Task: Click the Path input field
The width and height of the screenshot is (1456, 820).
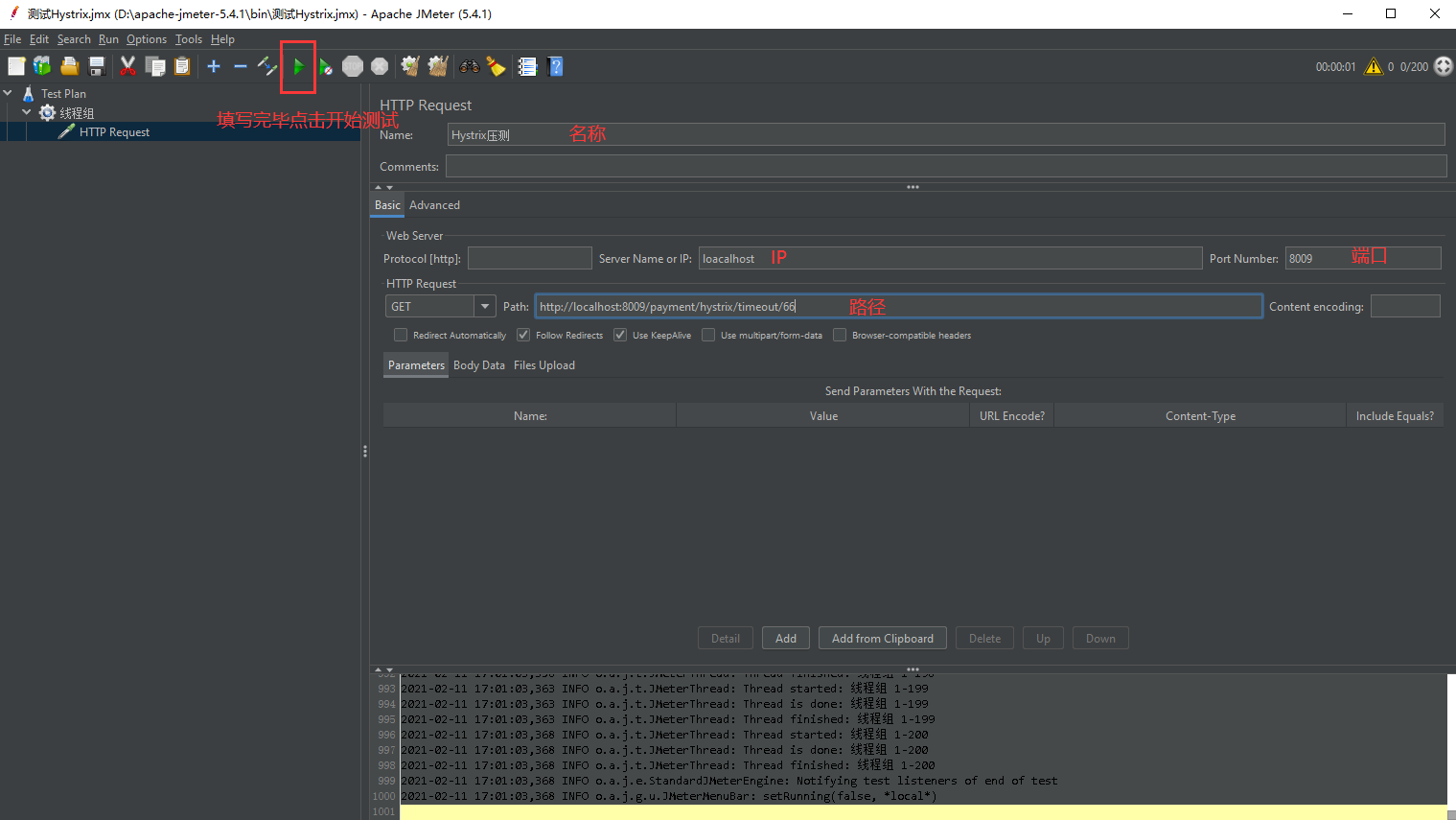Action: click(898, 306)
